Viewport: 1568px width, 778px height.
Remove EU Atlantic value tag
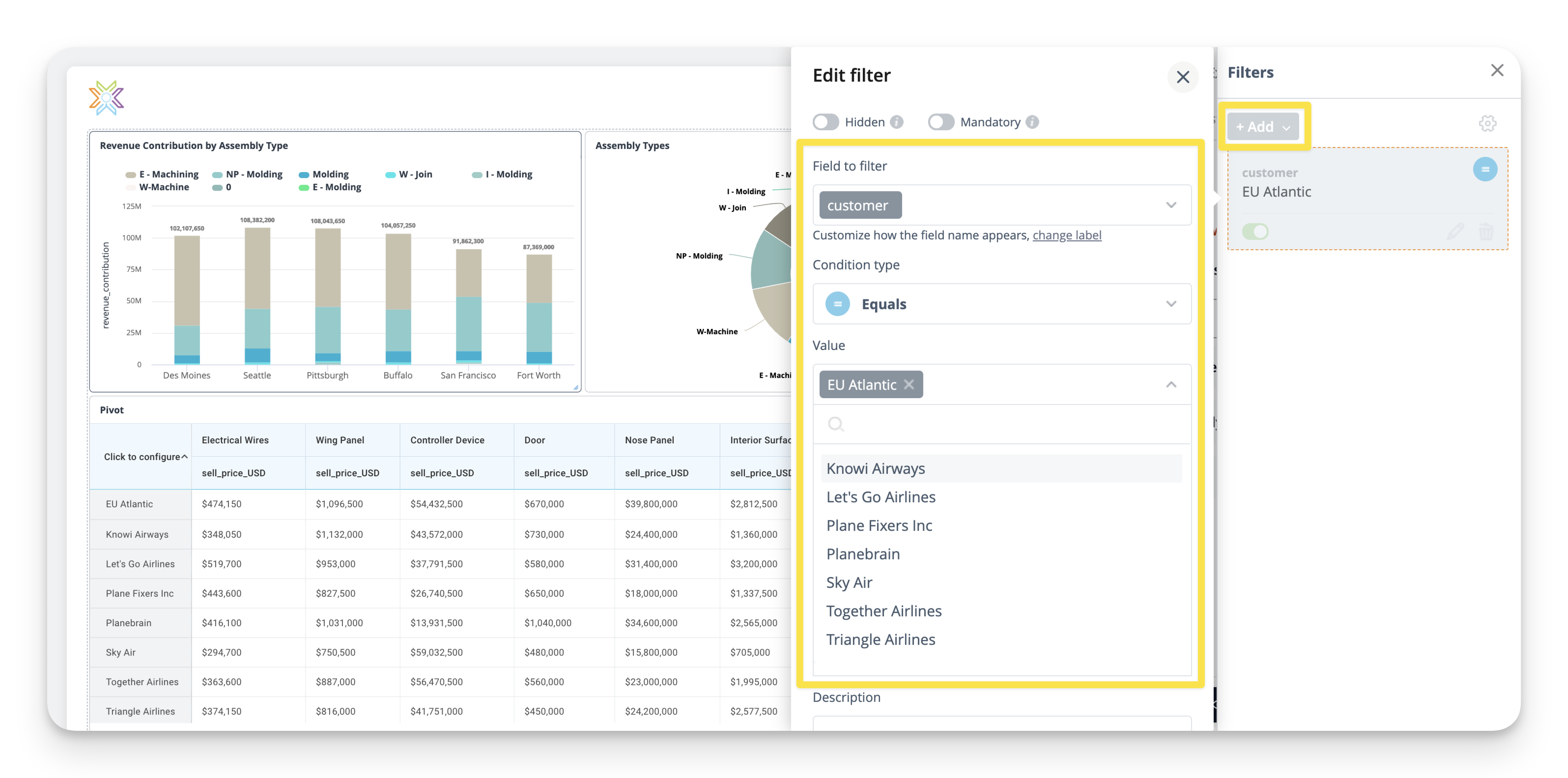909,385
